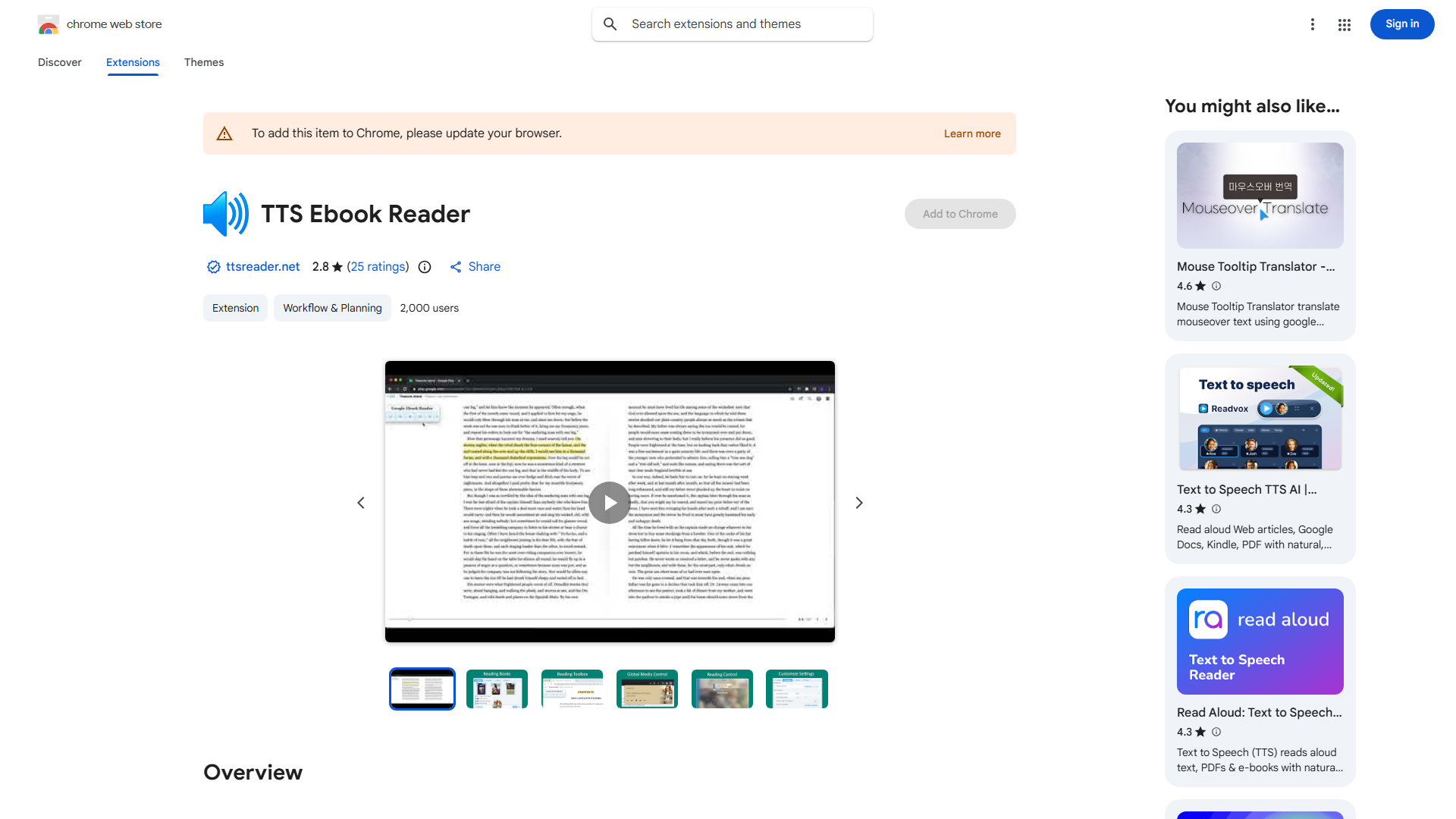This screenshot has width=1456, height=819.
Task: Open the Google apps grid
Action: click(x=1344, y=24)
